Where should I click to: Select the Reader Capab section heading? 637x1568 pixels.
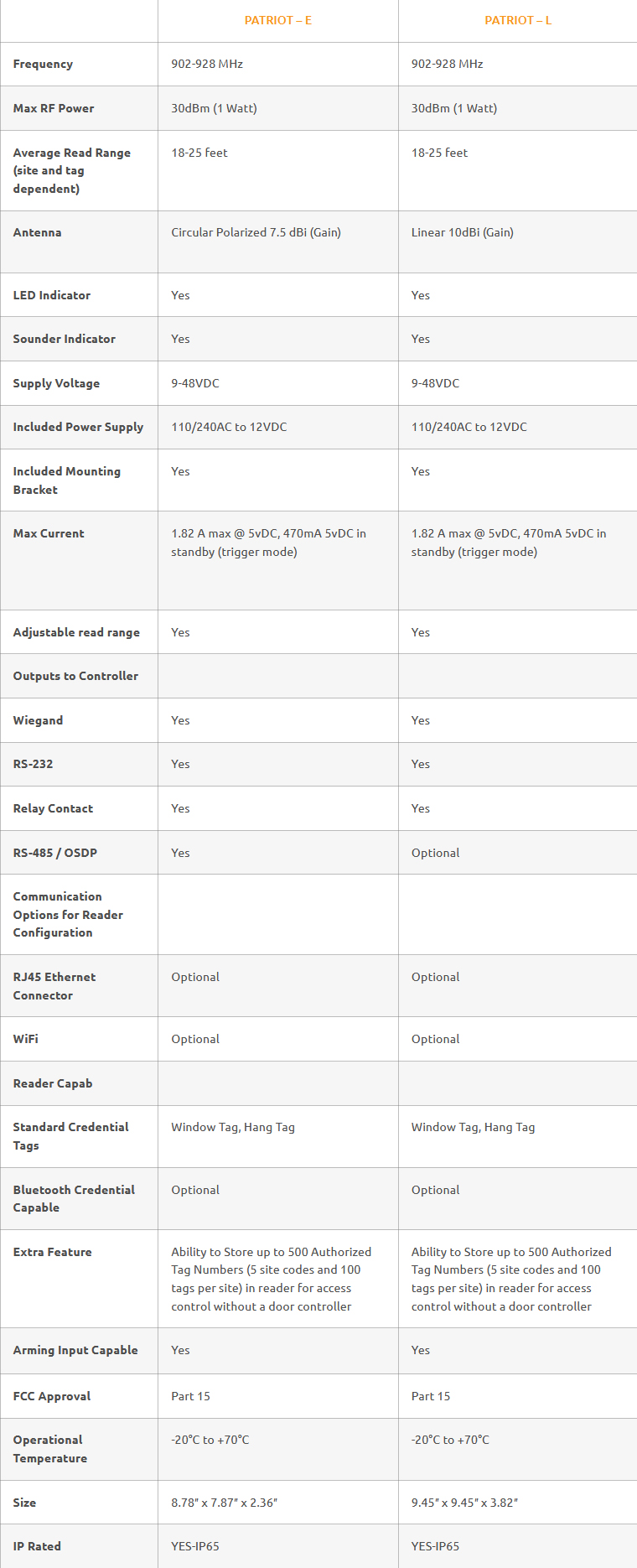click(x=53, y=1083)
